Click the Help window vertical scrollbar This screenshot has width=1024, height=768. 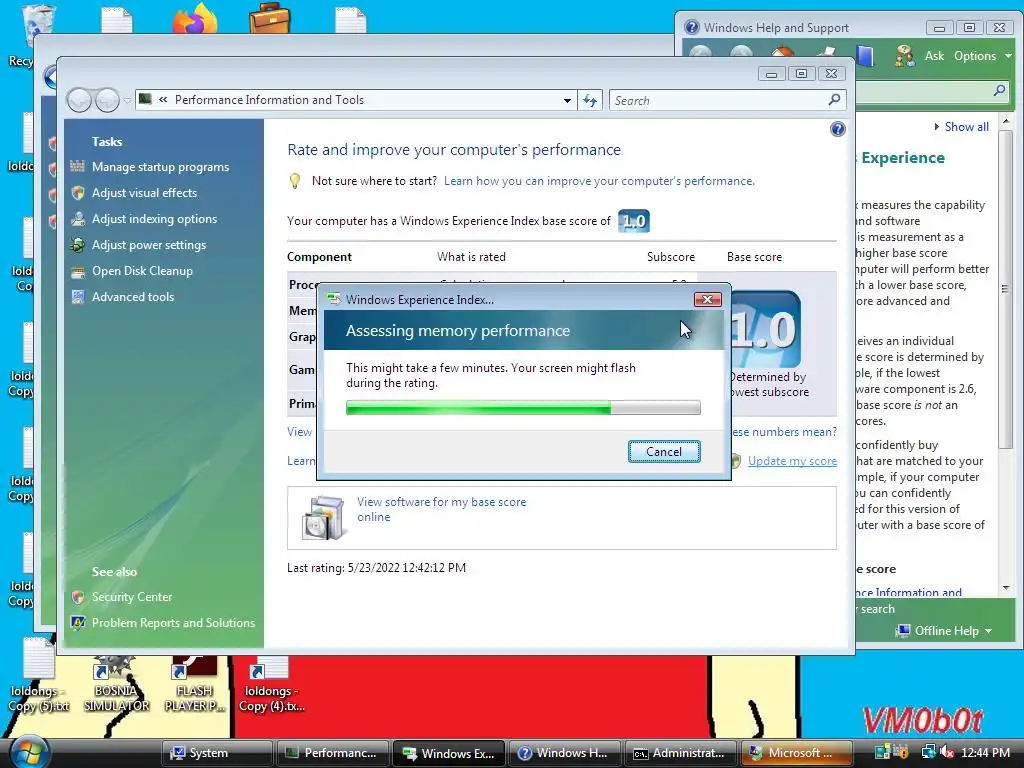pos(1006,355)
